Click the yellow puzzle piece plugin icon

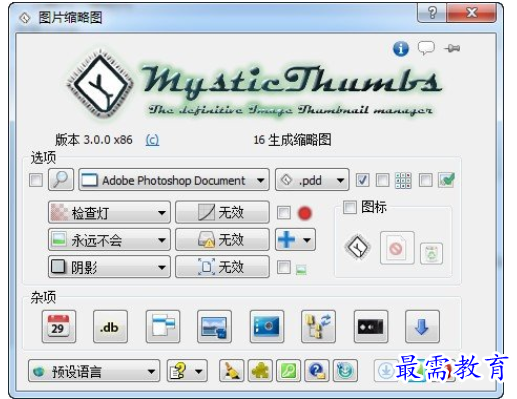tap(260, 371)
